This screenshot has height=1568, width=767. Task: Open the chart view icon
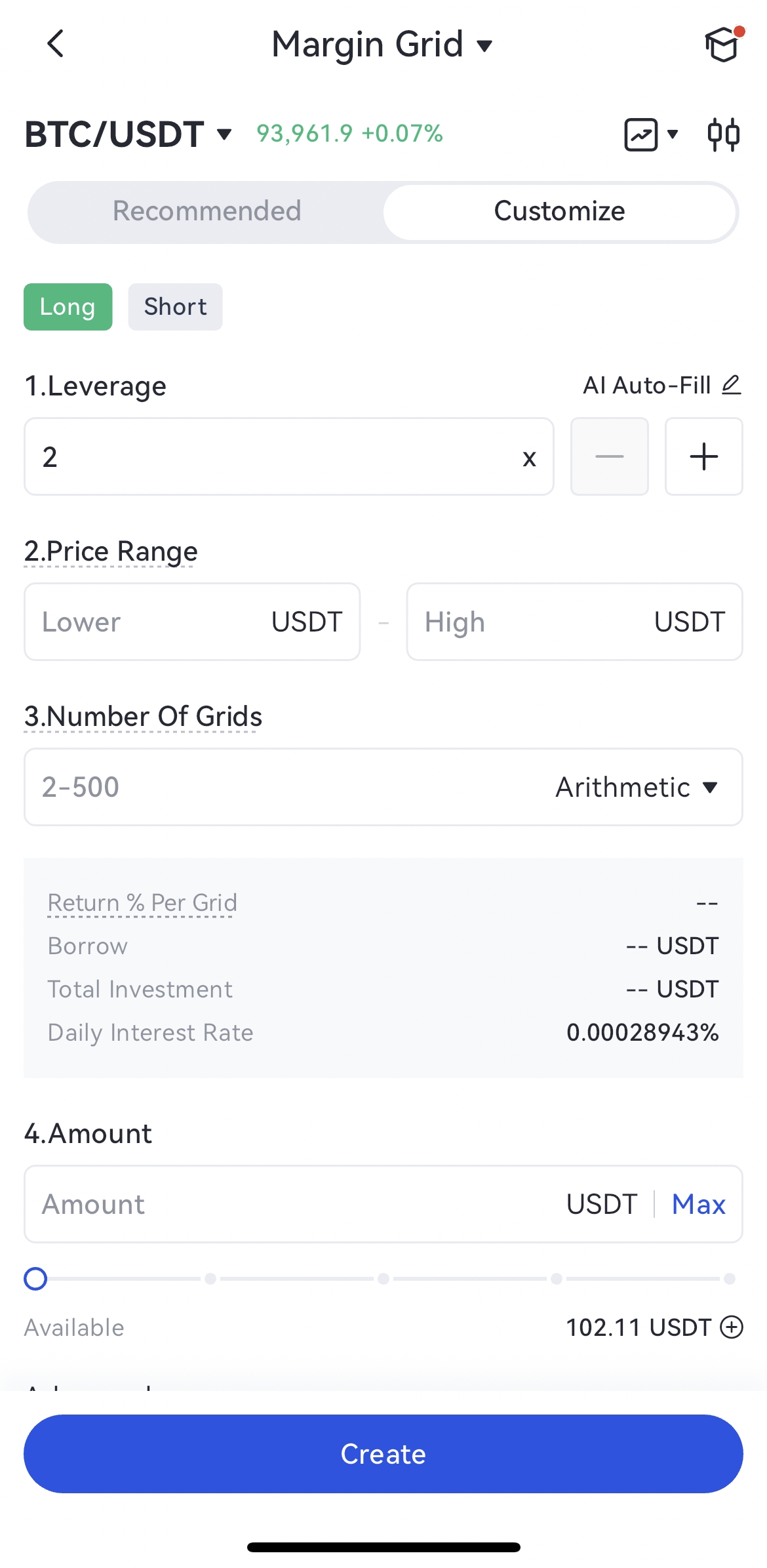point(642,134)
